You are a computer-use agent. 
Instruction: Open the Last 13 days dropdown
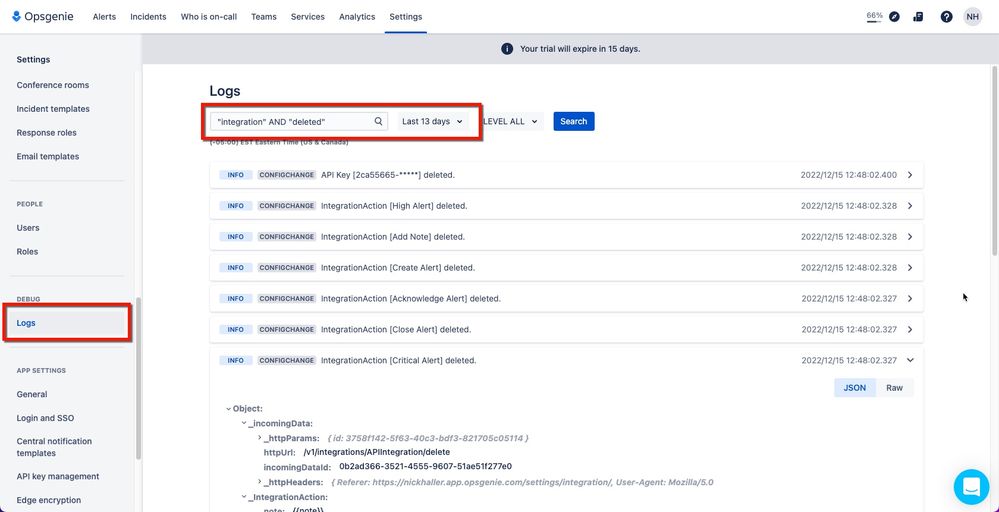point(433,121)
